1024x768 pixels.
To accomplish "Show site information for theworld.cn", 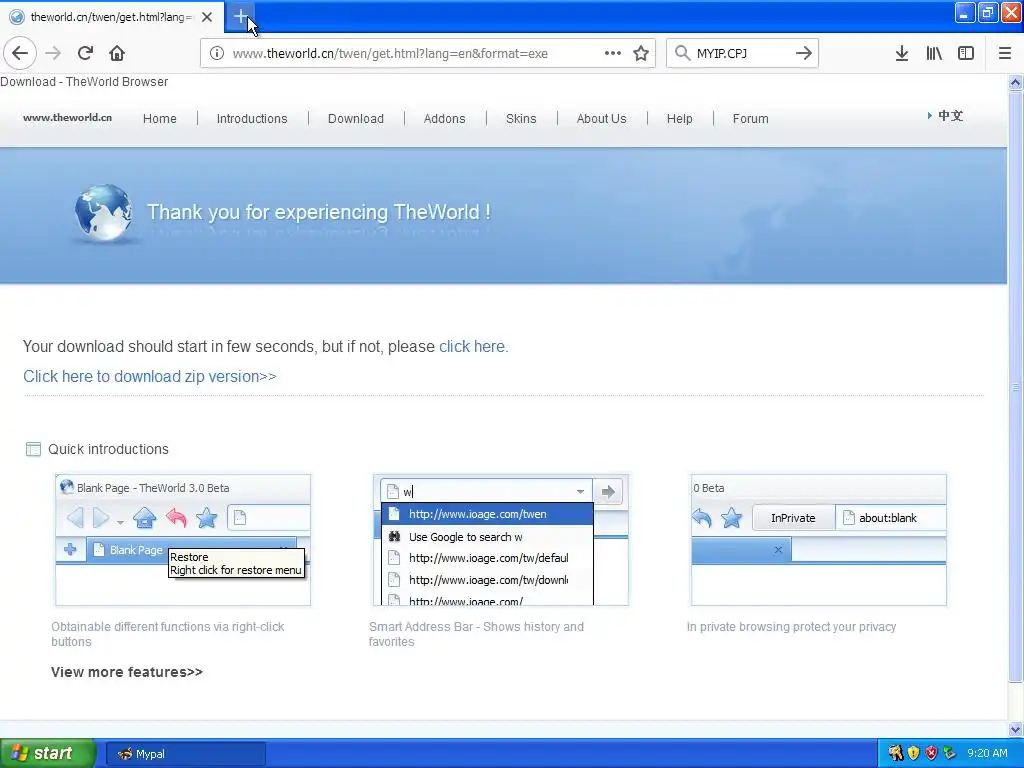I will click(x=217, y=54).
